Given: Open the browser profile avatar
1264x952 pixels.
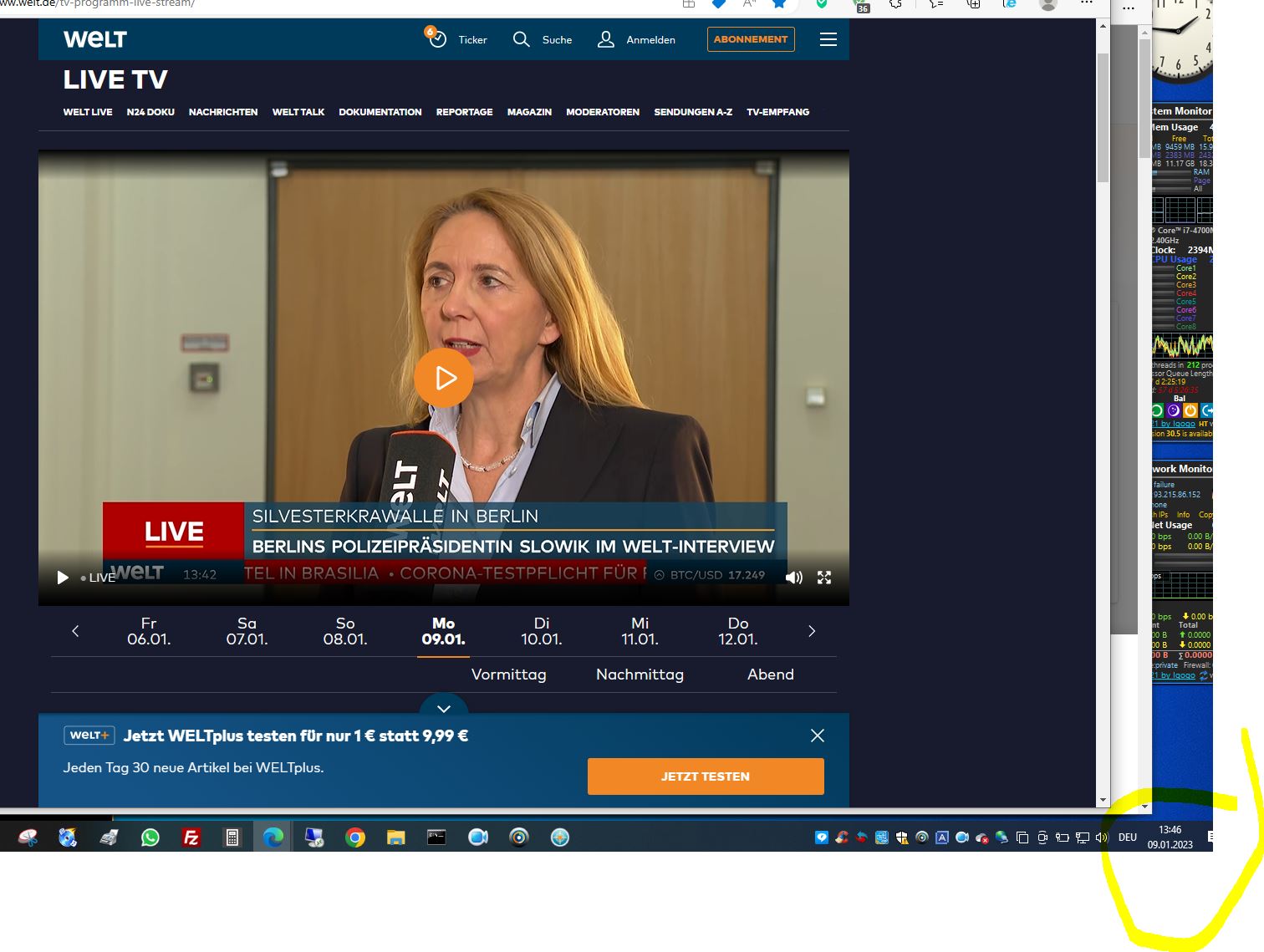Looking at the screenshot, I should pyautogui.click(x=1047, y=4).
